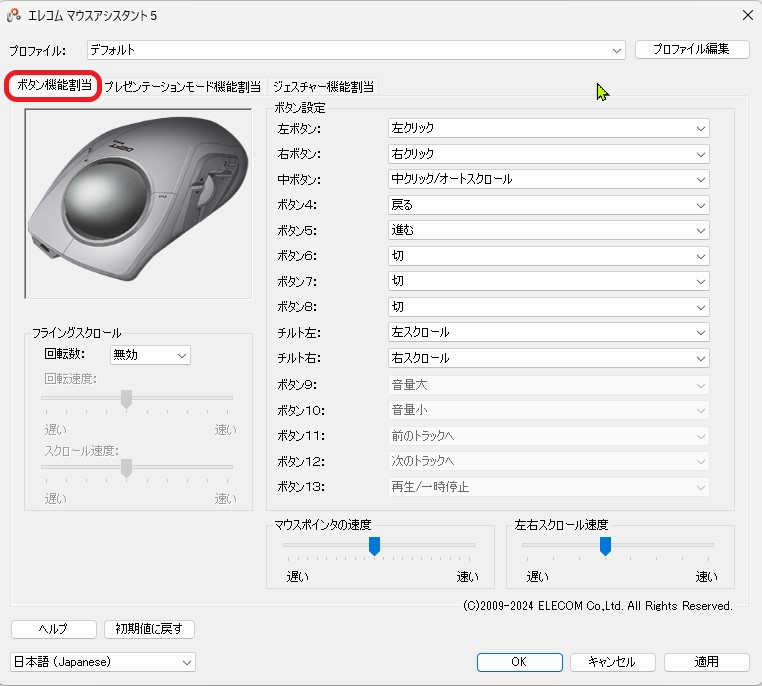The height and width of the screenshot is (686, 762).
Task: Switch to ジェスチャー機能割当 tab
Action: point(323,86)
